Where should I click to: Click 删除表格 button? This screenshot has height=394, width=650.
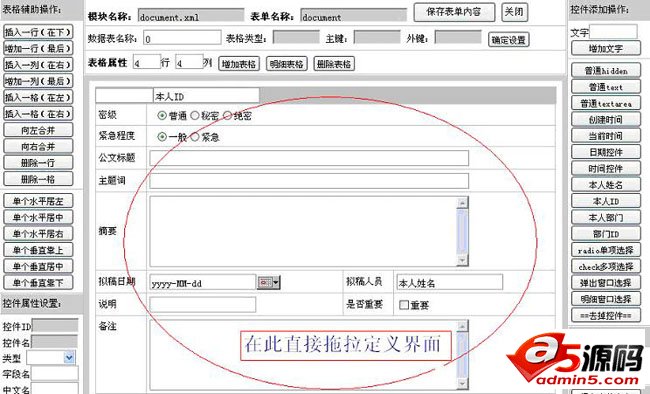(334, 64)
